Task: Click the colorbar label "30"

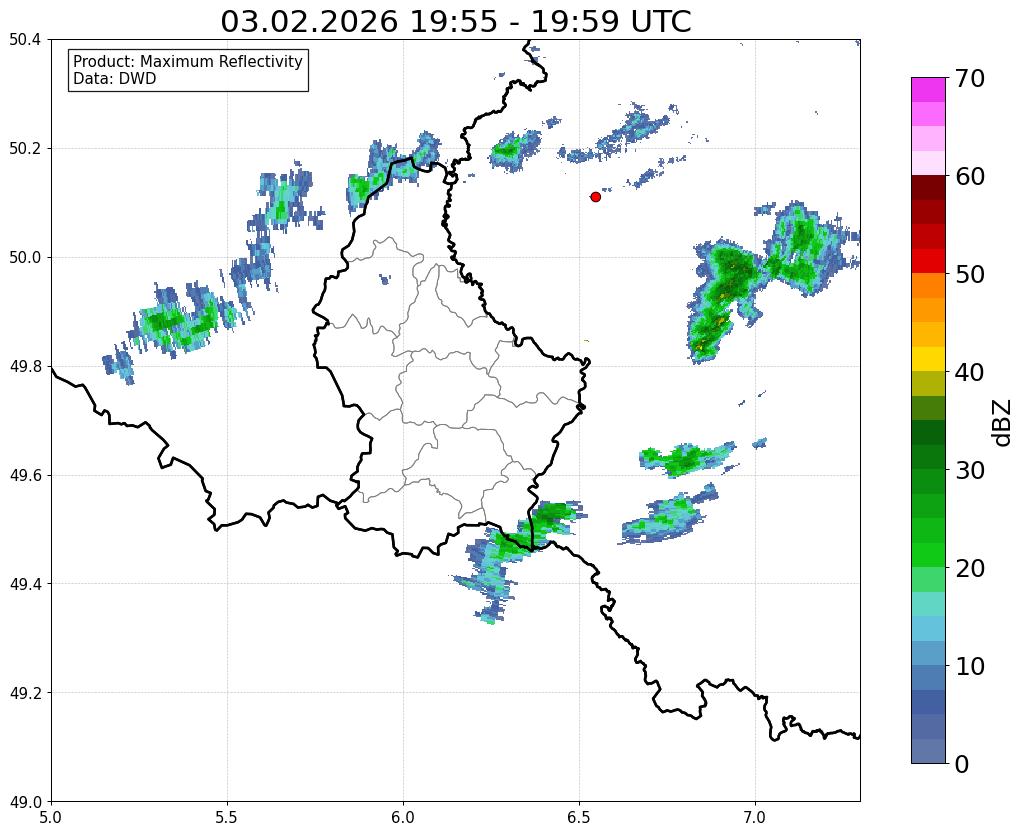Action: (x=969, y=470)
